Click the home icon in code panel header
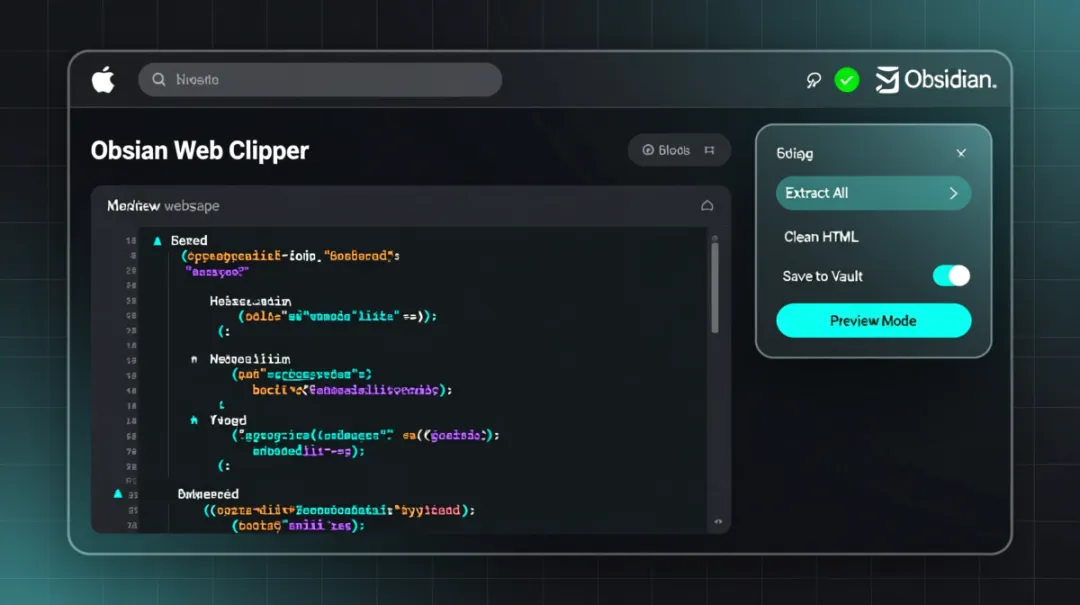 pyautogui.click(x=707, y=205)
